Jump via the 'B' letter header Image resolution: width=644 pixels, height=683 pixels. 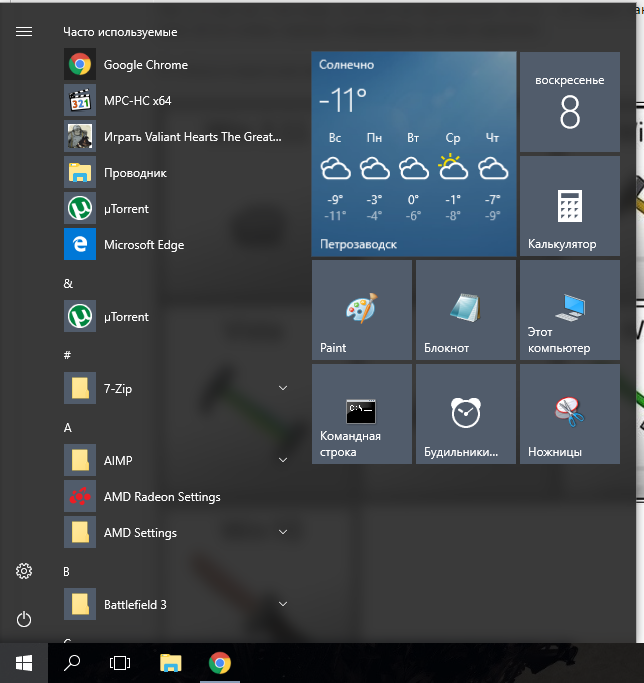[x=66, y=571]
